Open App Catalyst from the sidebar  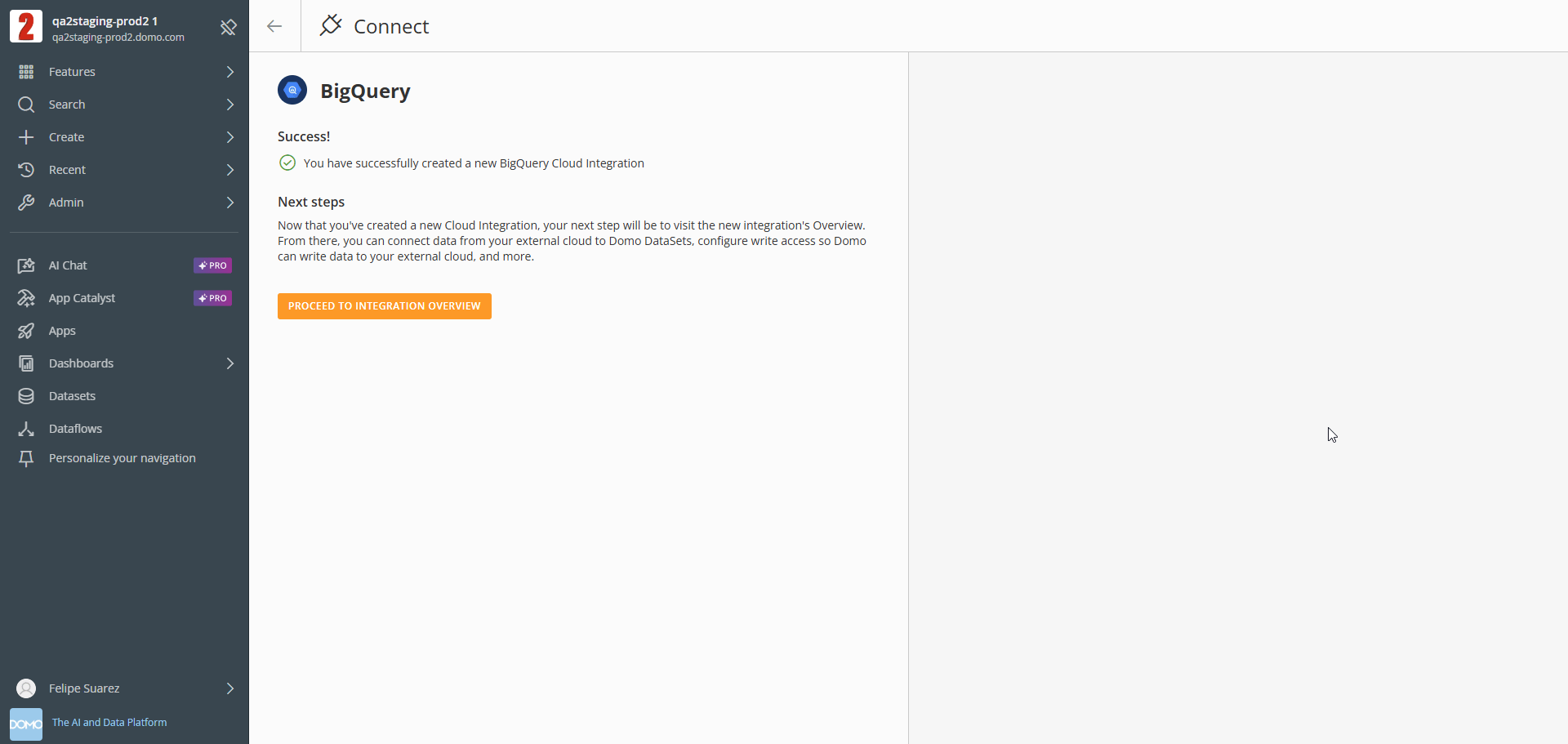124,298
